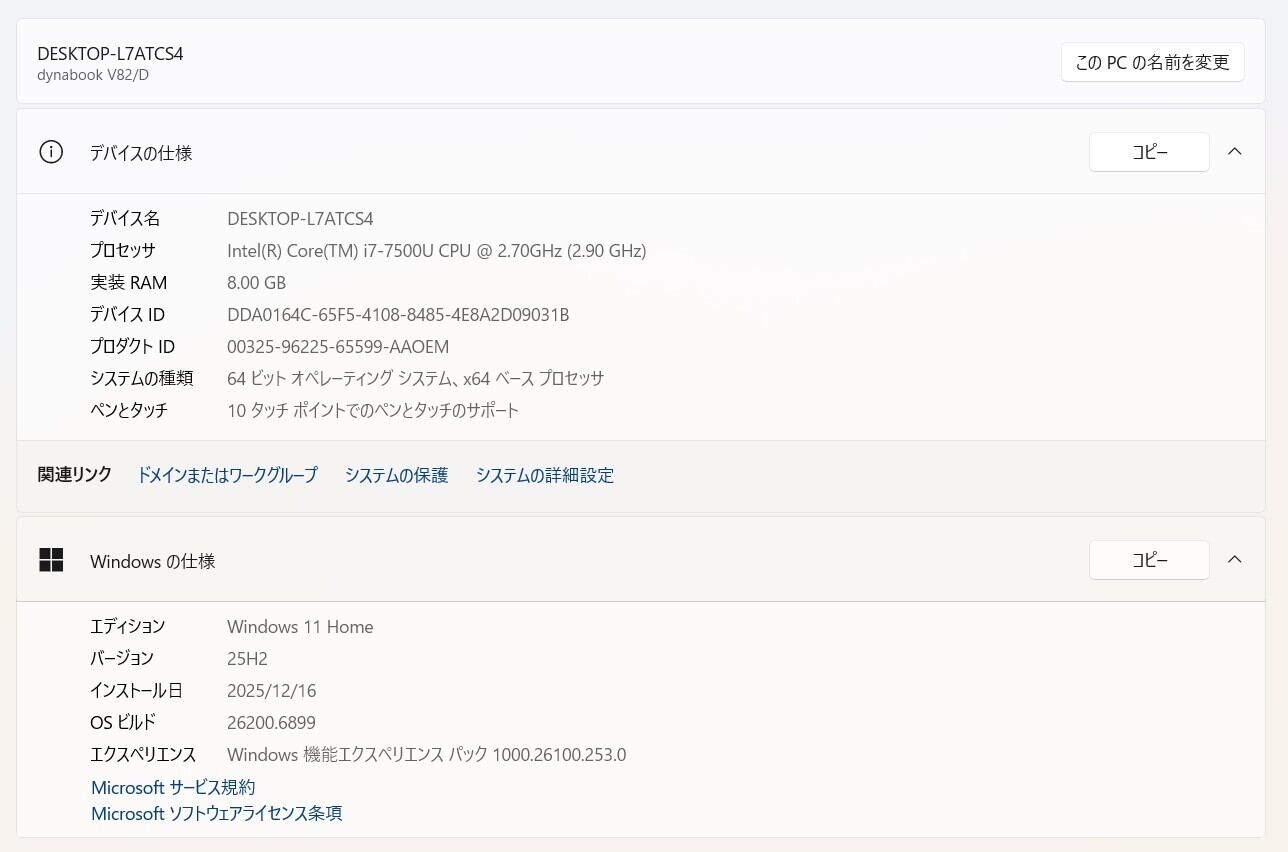The image size is (1288, 852).
Task: Select the device ID value DDA0164C-65F5-4108-8485-4E8A2D09031B
Action: point(398,314)
